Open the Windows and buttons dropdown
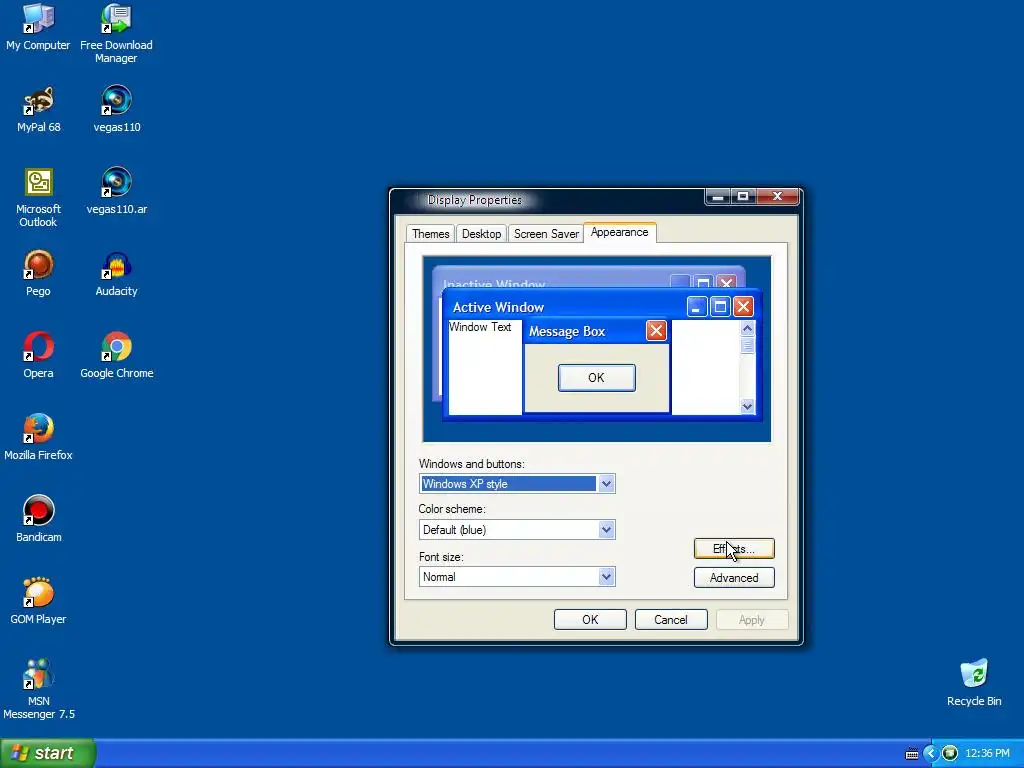1024x768 pixels. (606, 484)
